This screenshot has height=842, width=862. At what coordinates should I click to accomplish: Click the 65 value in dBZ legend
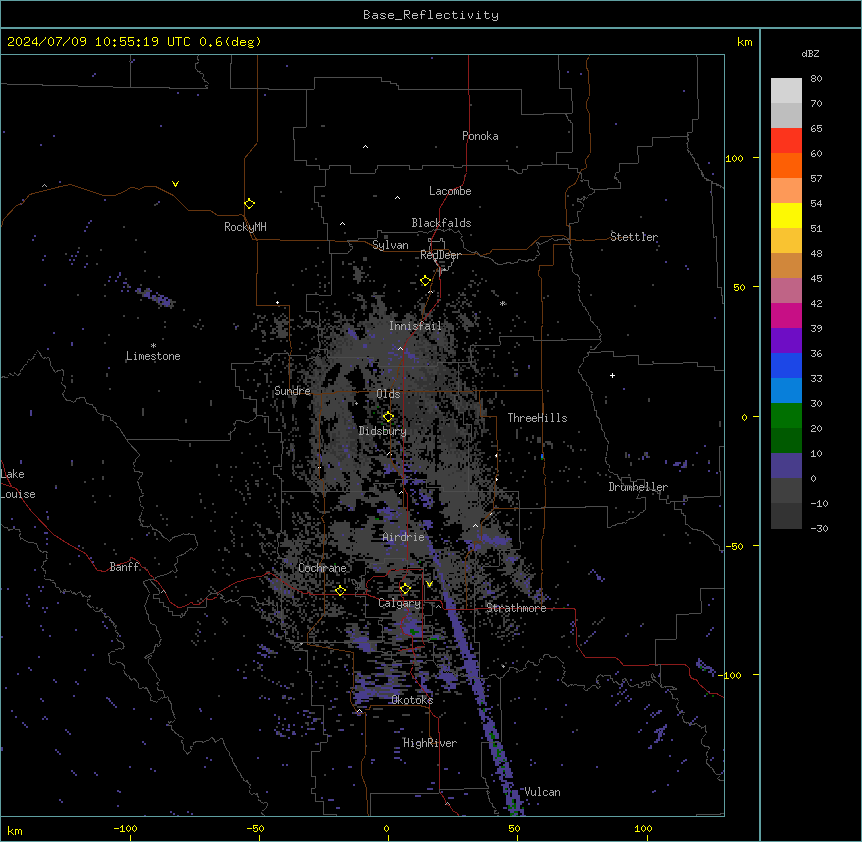click(816, 129)
